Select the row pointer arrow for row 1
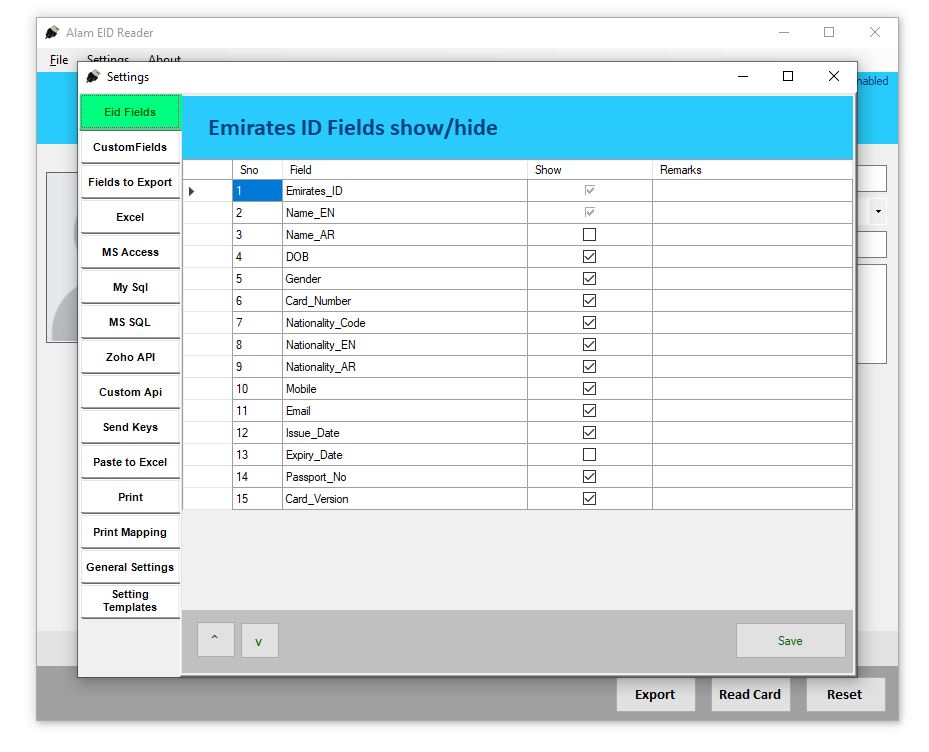The width and height of the screenshot is (929, 752). (192, 191)
